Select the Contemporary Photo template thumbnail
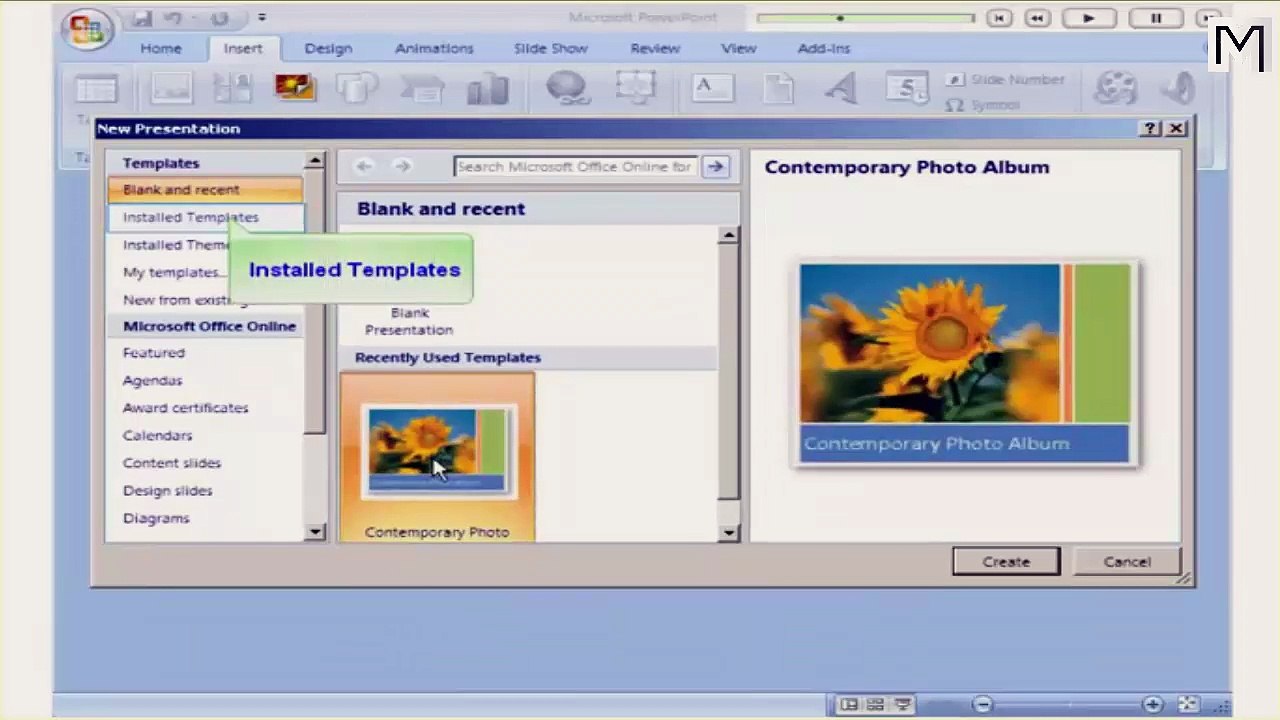Screen dimensions: 1280x720 [437, 457]
